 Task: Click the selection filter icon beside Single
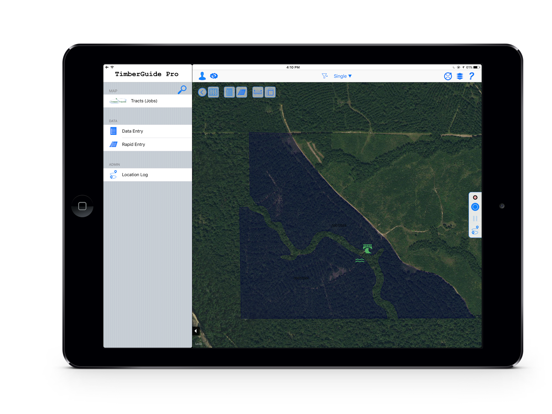pos(325,76)
